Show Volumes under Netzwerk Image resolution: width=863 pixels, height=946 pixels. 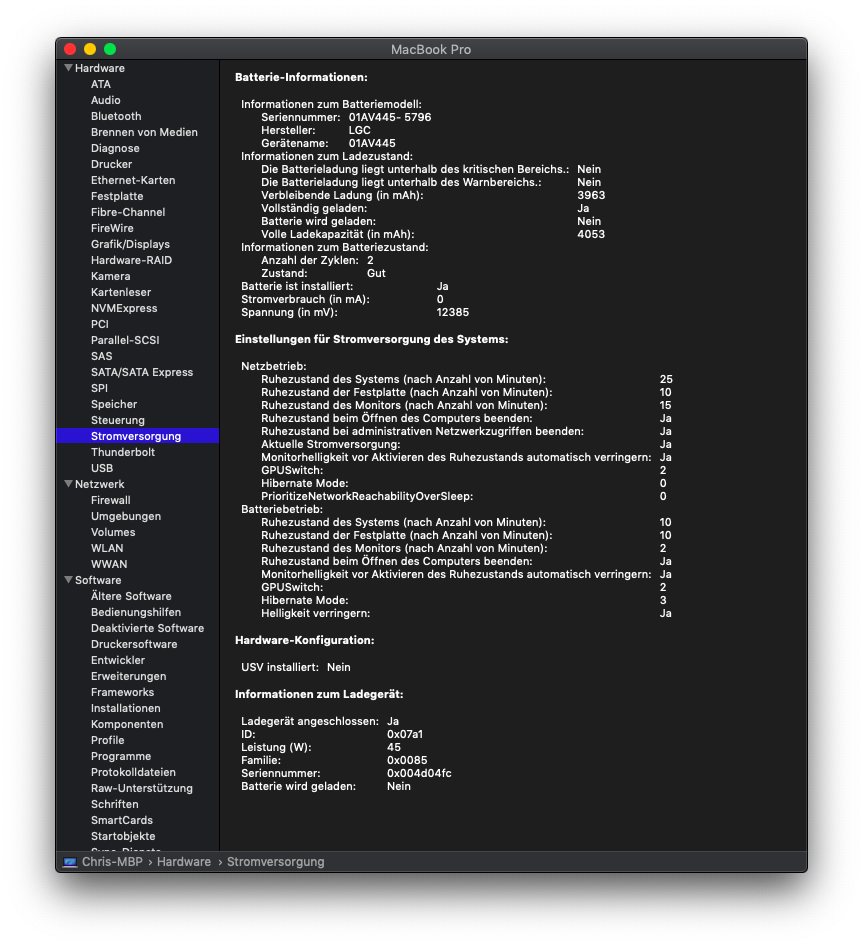click(x=113, y=532)
